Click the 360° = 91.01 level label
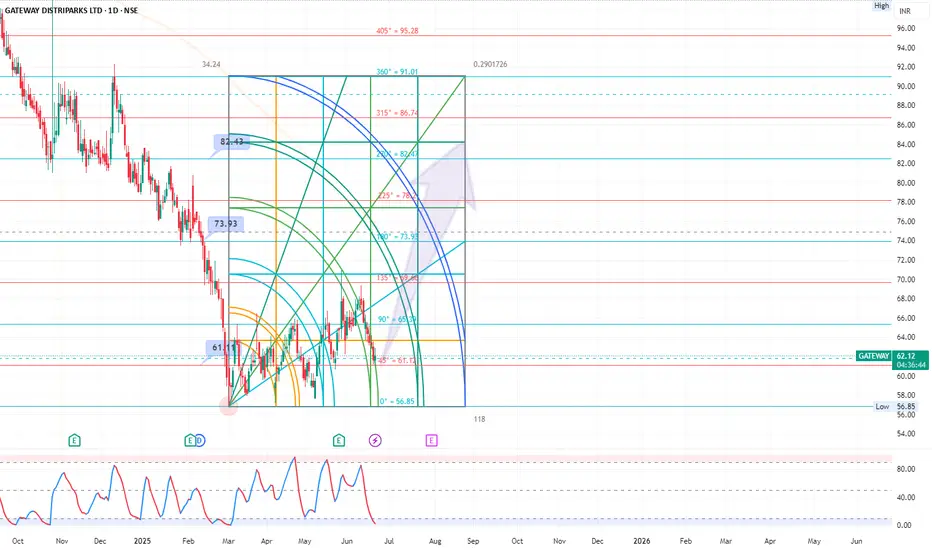The width and height of the screenshot is (932, 550). 396,72
